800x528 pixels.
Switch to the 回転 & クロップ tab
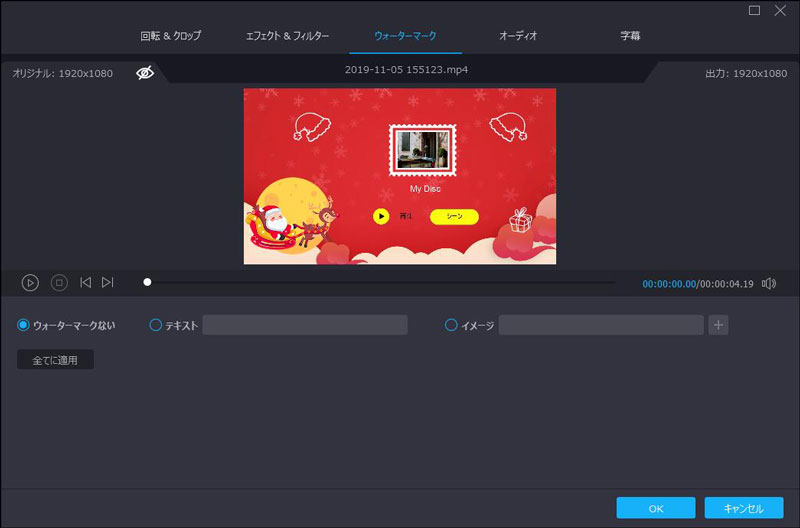click(x=170, y=36)
